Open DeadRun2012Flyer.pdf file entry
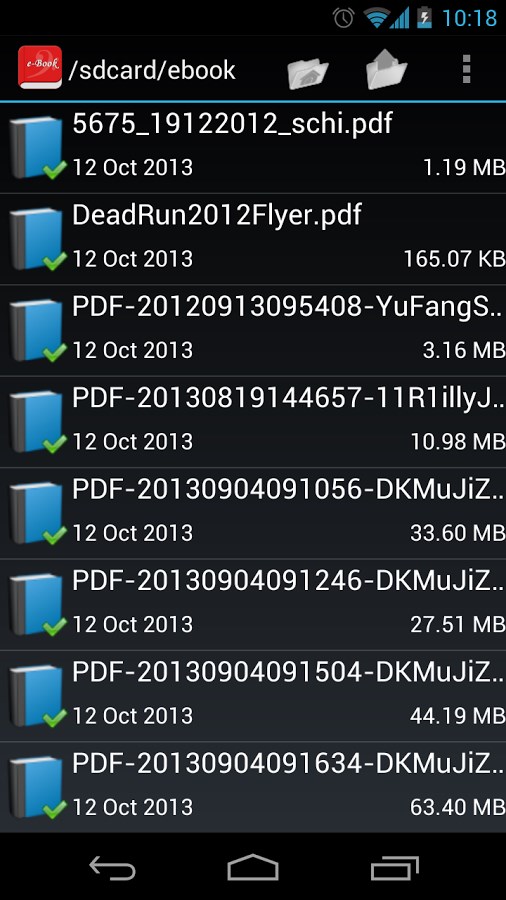This screenshot has height=900, width=506. (253, 239)
